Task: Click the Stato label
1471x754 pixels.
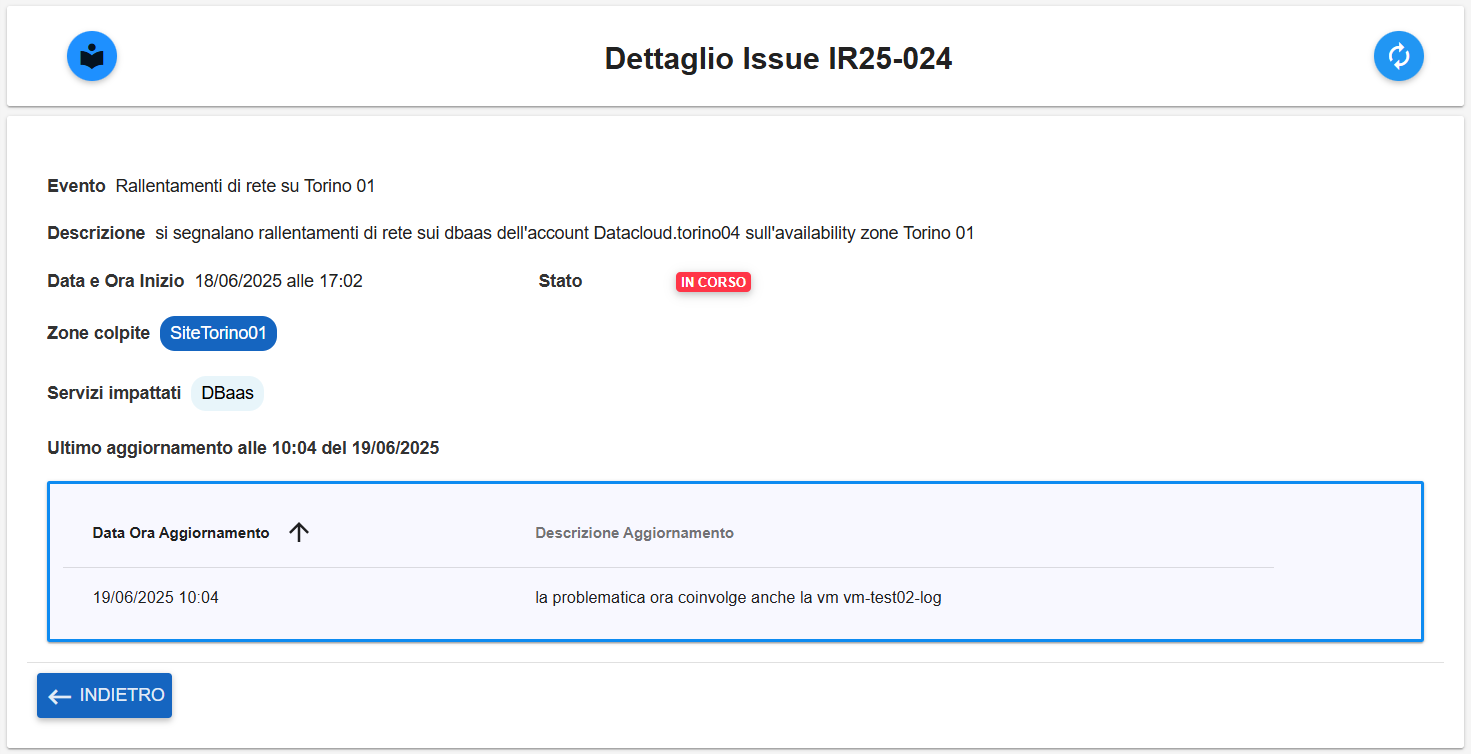Action: [560, 281]
